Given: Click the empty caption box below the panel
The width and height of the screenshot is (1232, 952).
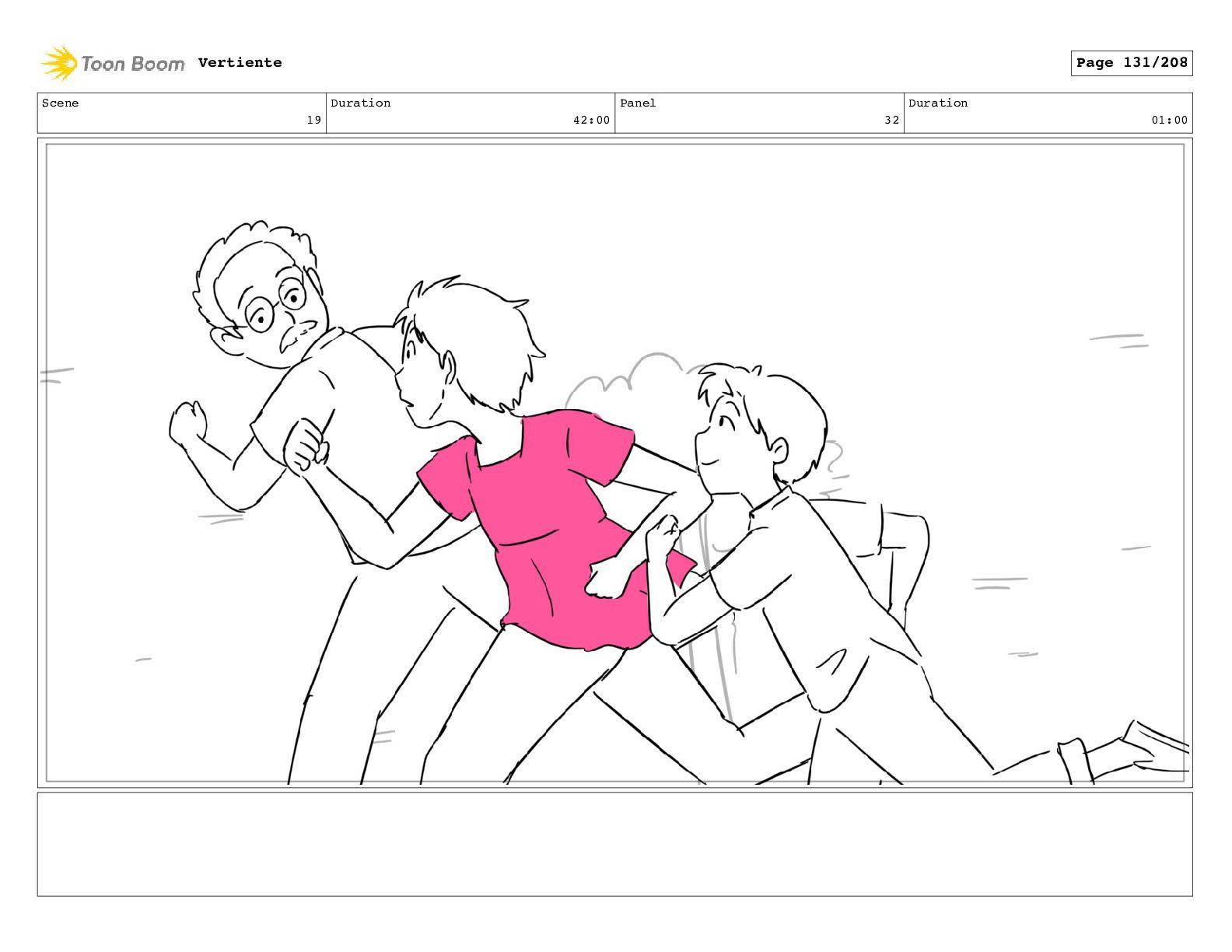Looking at the screenshot, I should [614, 844].
